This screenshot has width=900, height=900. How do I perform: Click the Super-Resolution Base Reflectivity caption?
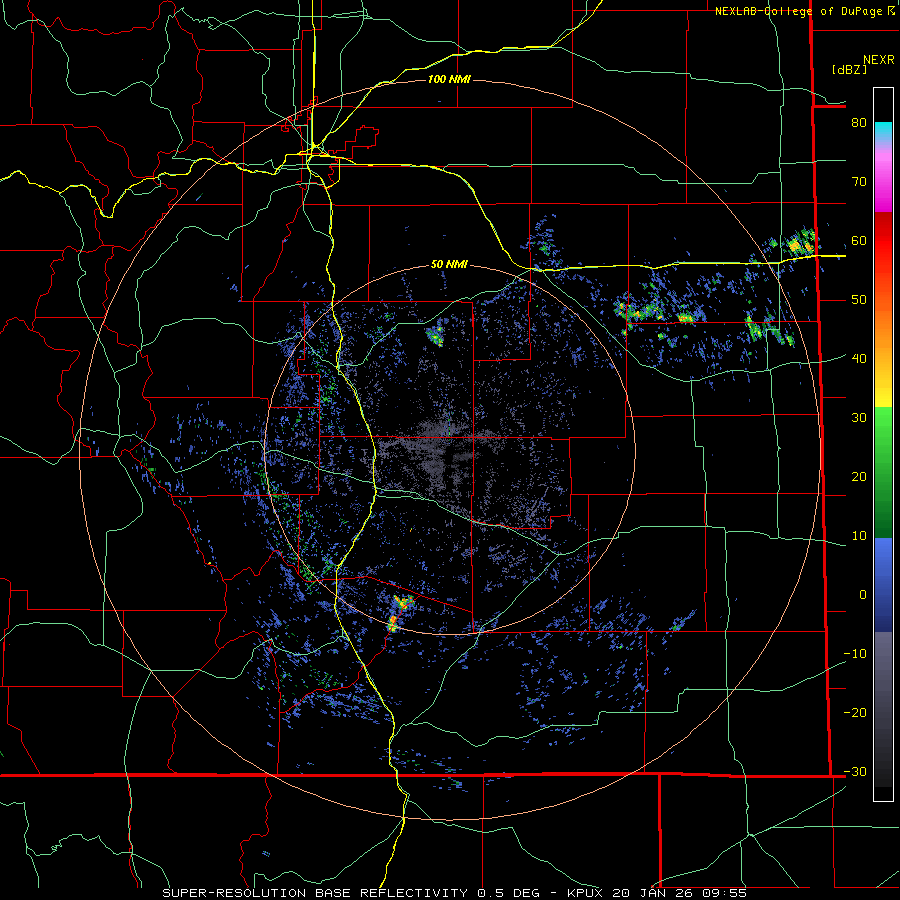point(351,893)
